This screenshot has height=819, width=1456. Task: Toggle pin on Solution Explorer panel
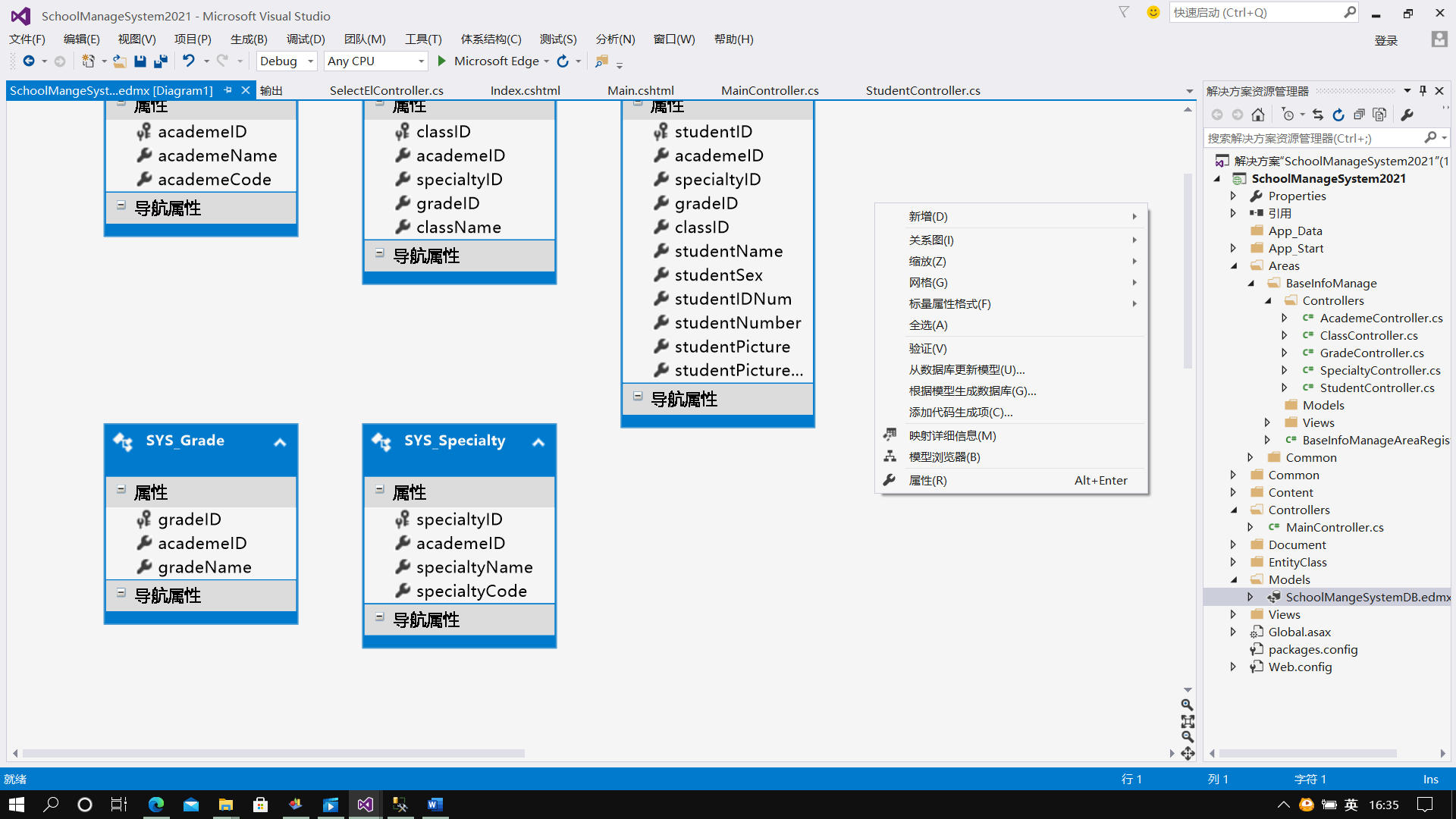tap(1423, 91)
